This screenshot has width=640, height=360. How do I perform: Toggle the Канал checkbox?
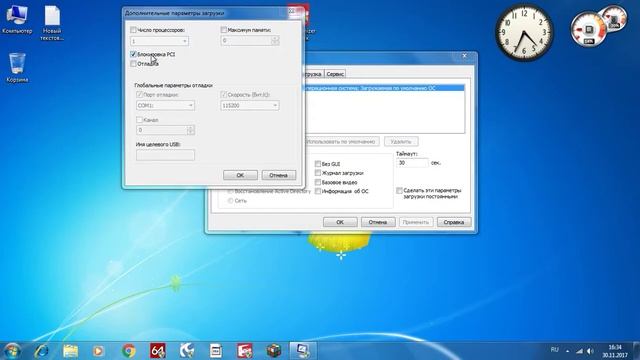coord(139,120)
